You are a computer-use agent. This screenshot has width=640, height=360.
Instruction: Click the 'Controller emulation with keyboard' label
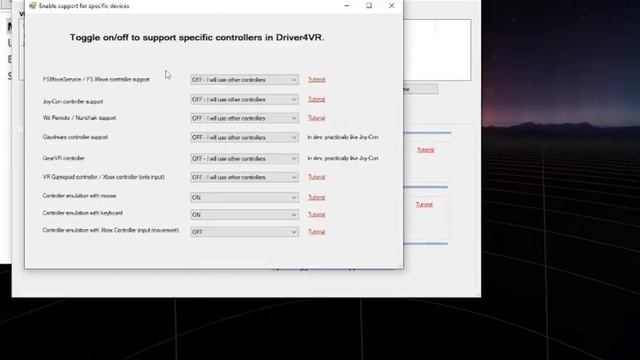(82, 213)
